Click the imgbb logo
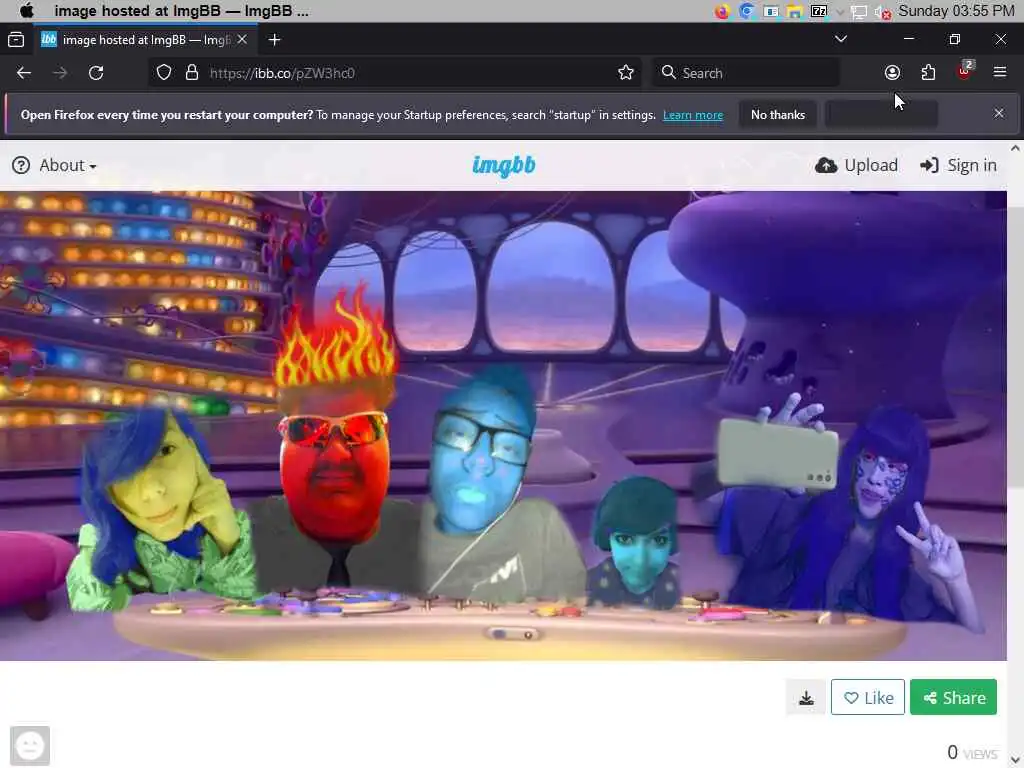The image size is (1024, 768). tap(504, 165)
